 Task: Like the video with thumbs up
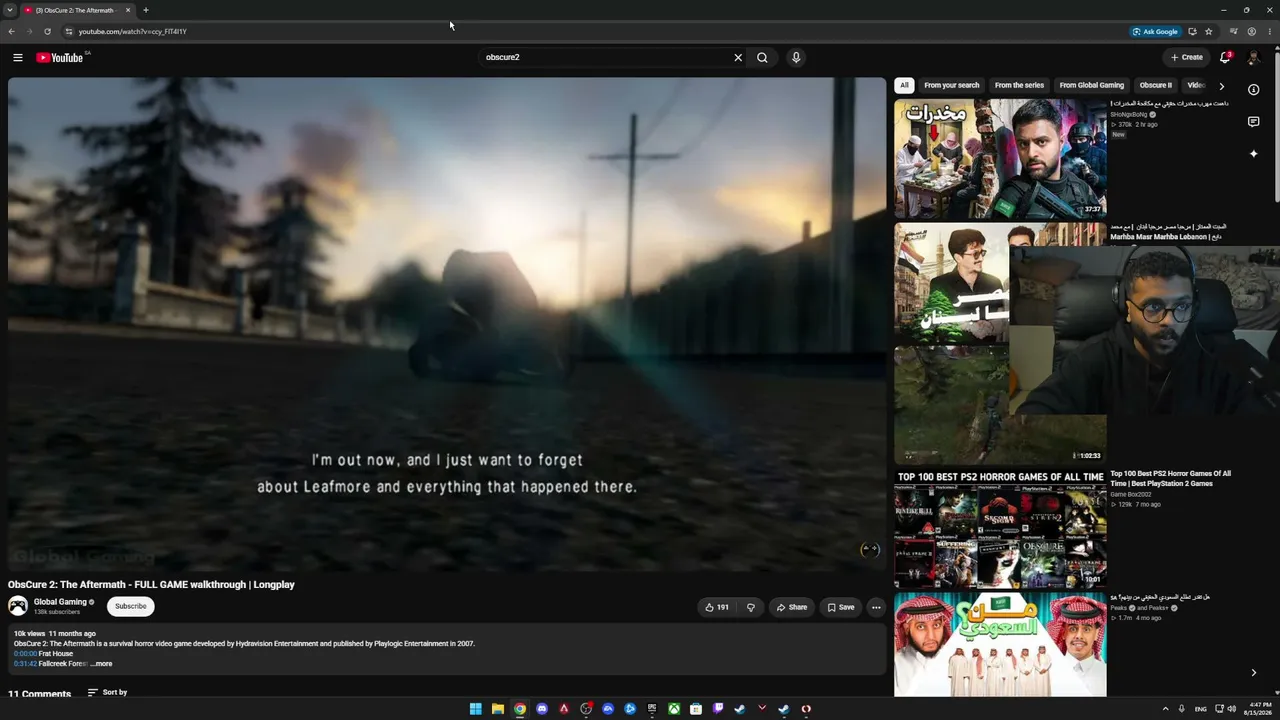(x=717, y=607)
